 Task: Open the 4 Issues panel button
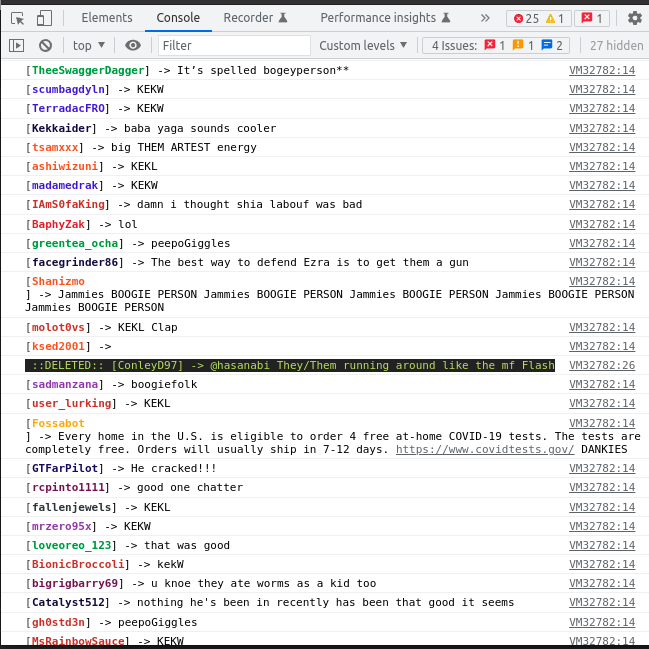[x=496, y=45]
